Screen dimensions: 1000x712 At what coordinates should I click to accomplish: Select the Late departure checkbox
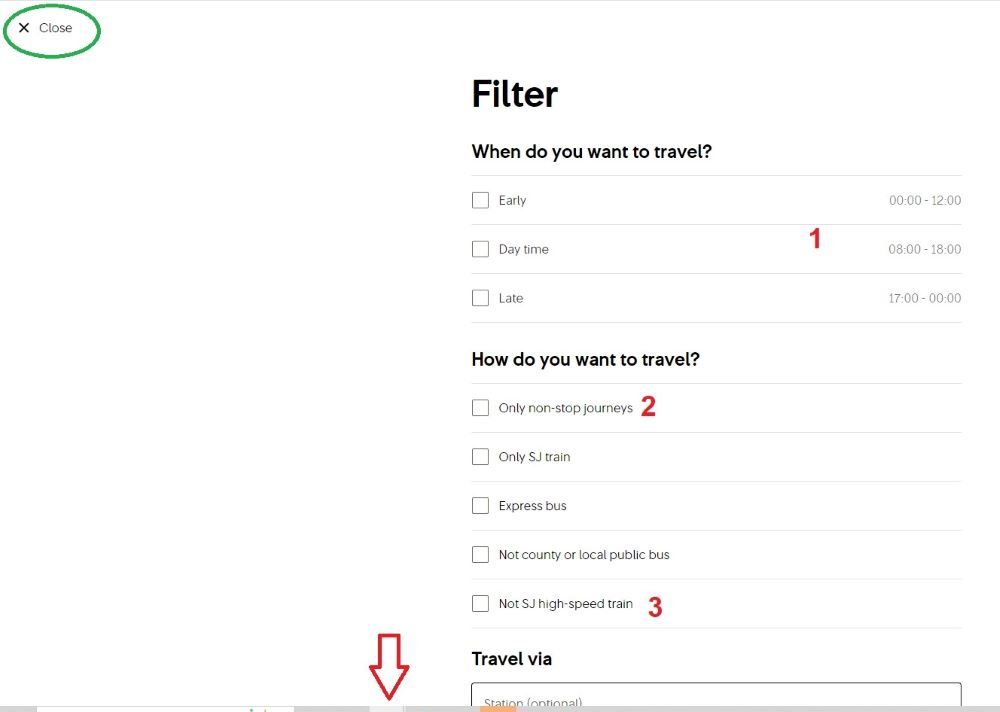pos(480,298)
